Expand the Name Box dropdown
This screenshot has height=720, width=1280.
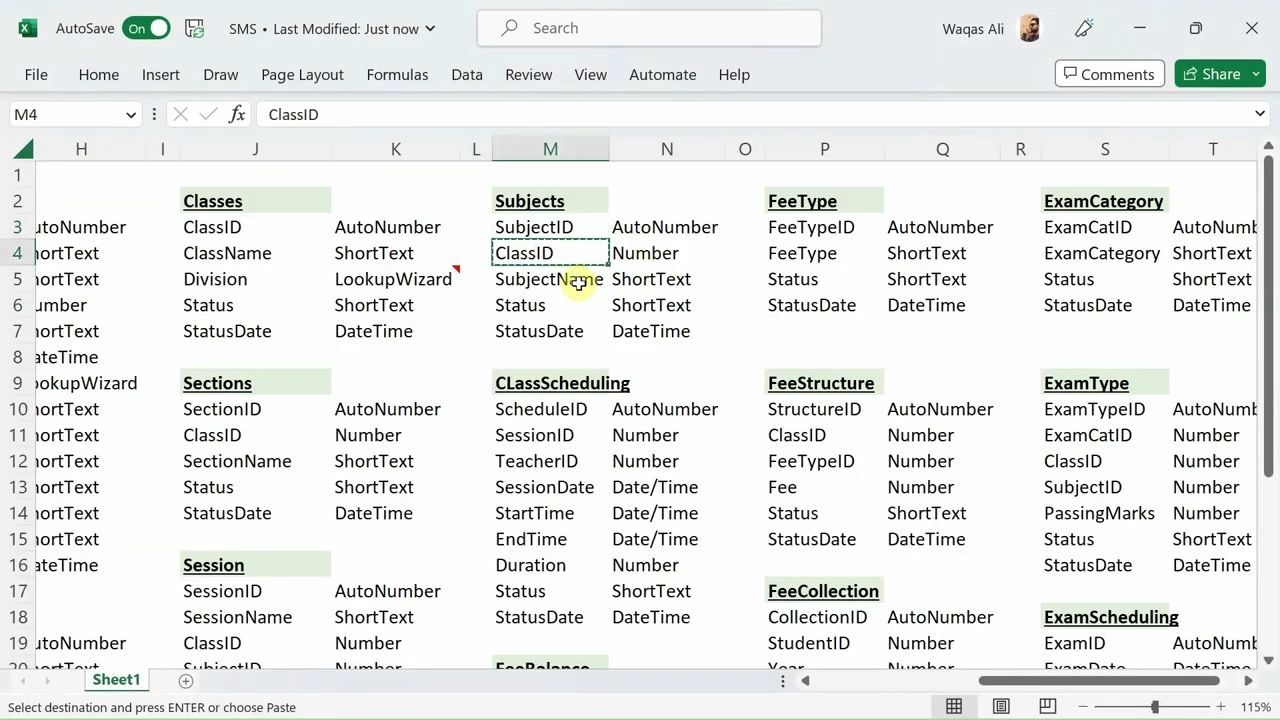(130, 115)
